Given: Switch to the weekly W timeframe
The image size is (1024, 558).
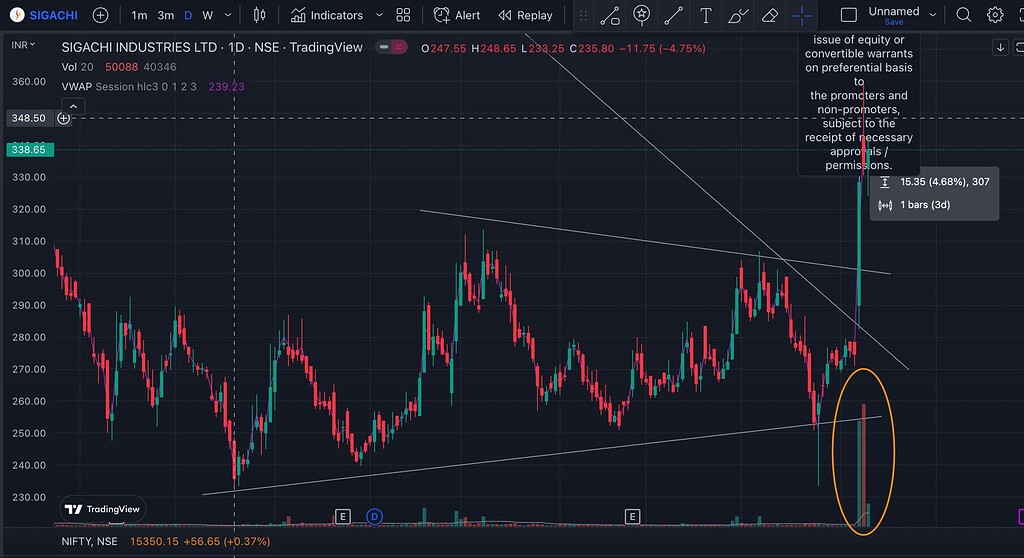Looking at the screenshot, I should pos(207,15).
